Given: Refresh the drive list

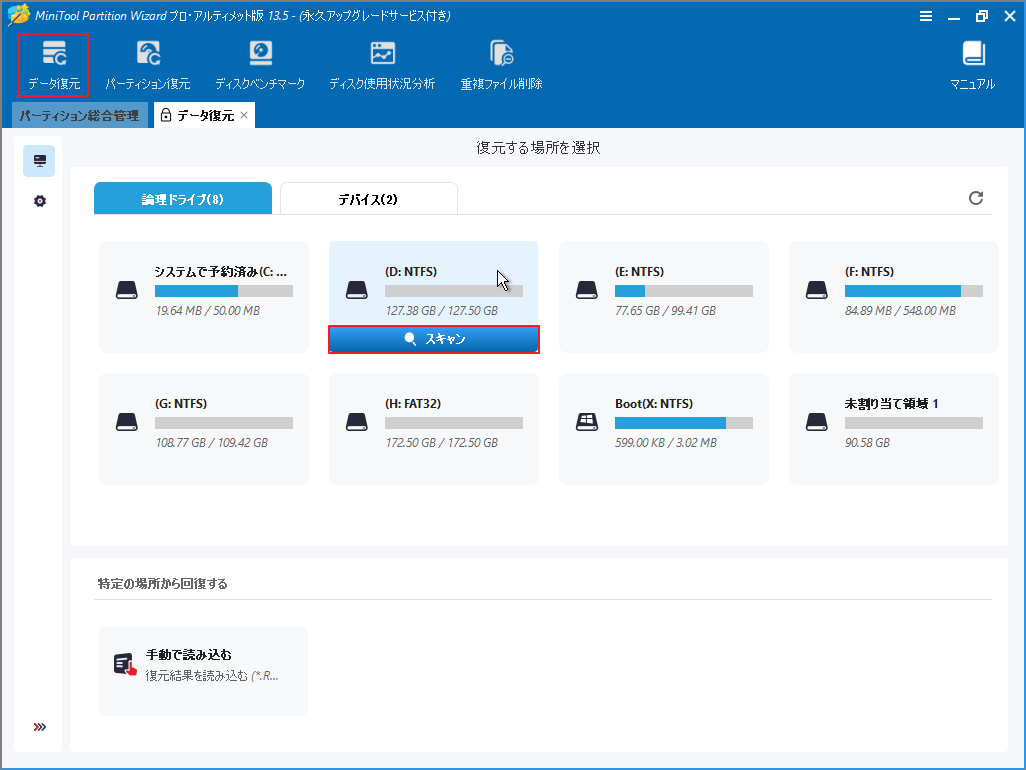Looking at the screenshot, I should pyautogui.click(x=976, y=198).
